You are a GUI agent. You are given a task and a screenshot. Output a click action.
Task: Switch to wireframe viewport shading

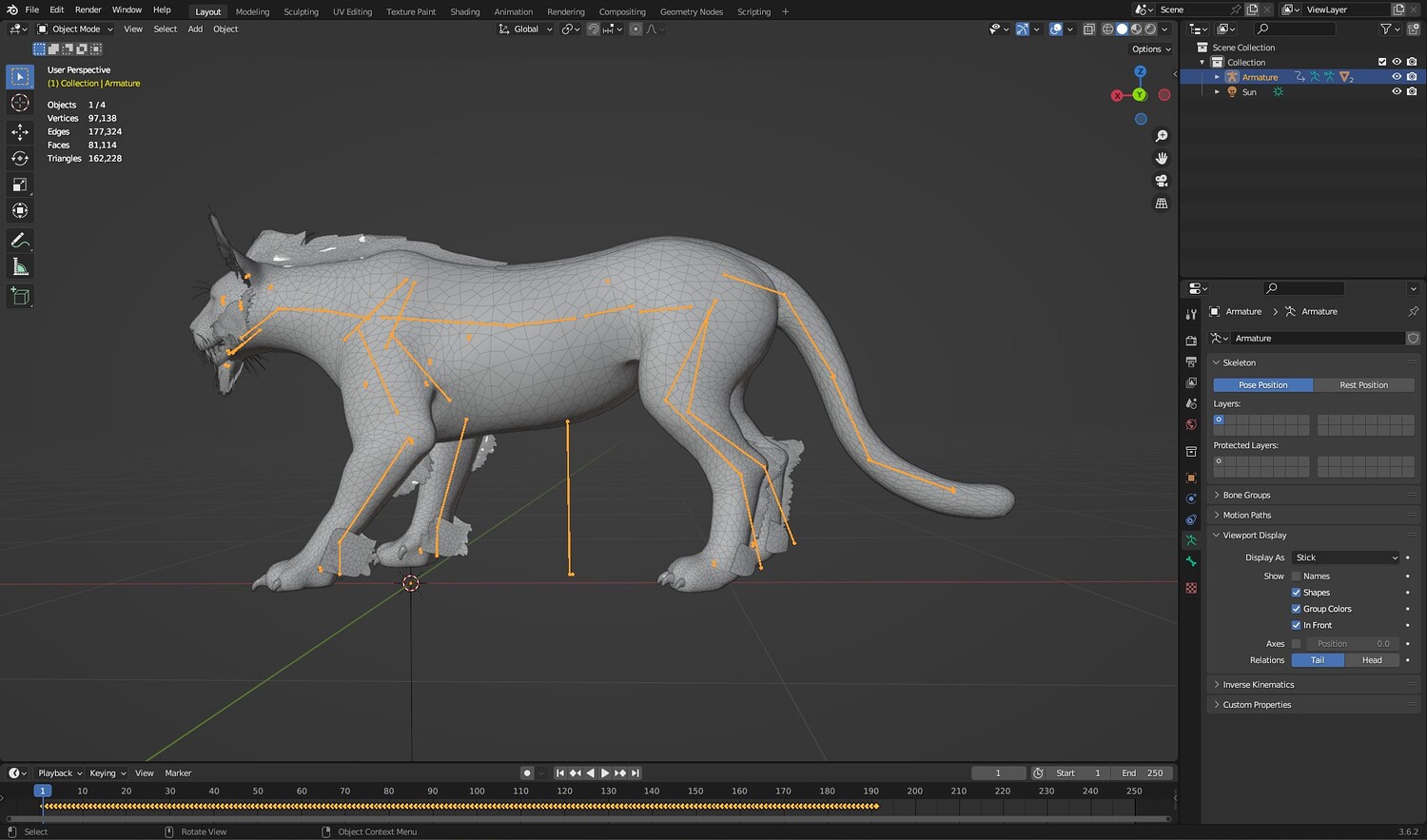[x=1107, y=29]
